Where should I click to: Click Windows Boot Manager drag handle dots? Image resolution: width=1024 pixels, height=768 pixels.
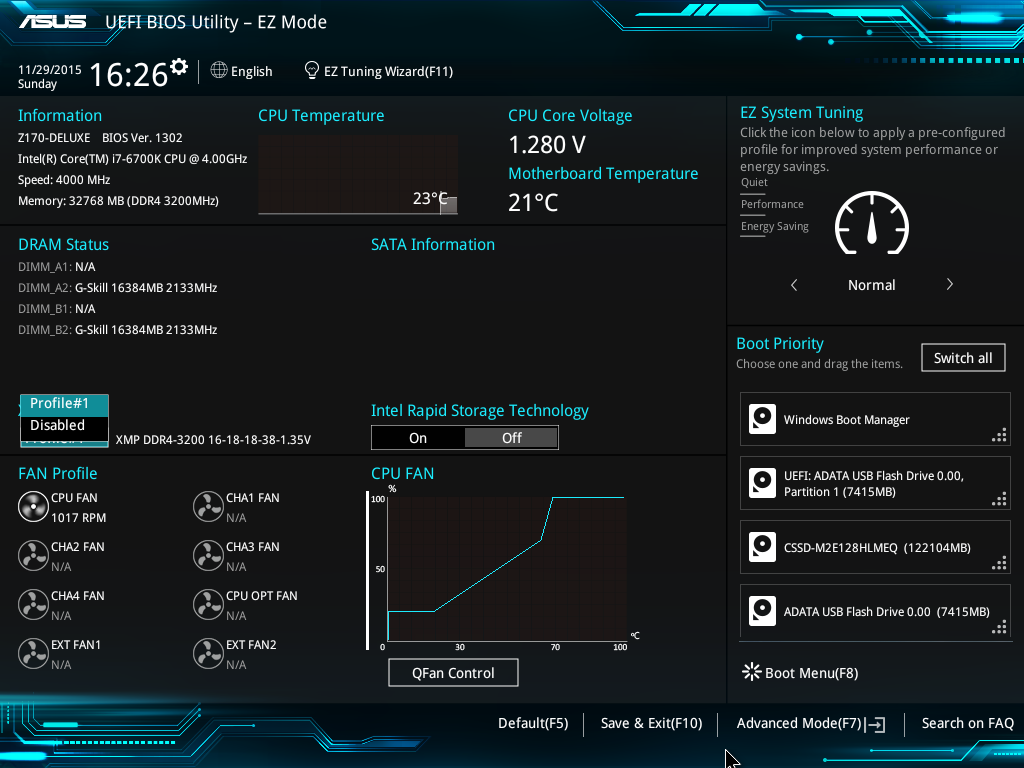(x=999, y=436)
